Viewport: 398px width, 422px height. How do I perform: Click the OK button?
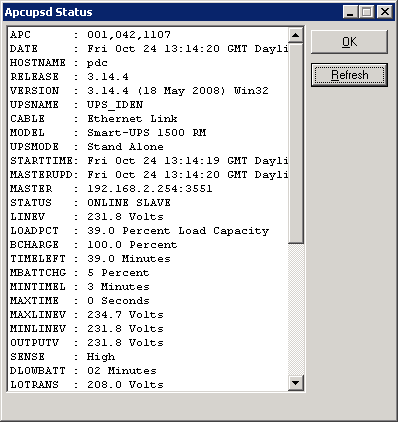click(349, 42)
